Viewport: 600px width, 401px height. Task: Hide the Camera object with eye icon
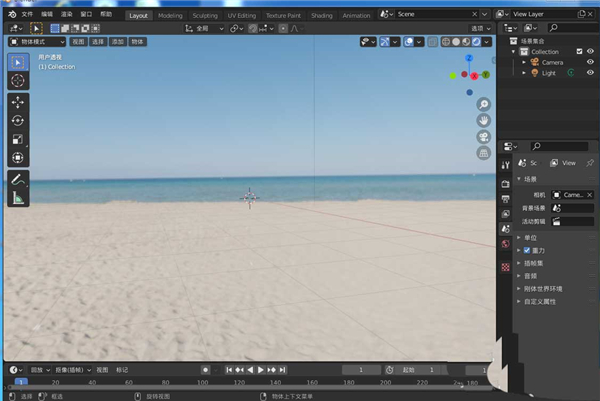[x=590, y=62]
